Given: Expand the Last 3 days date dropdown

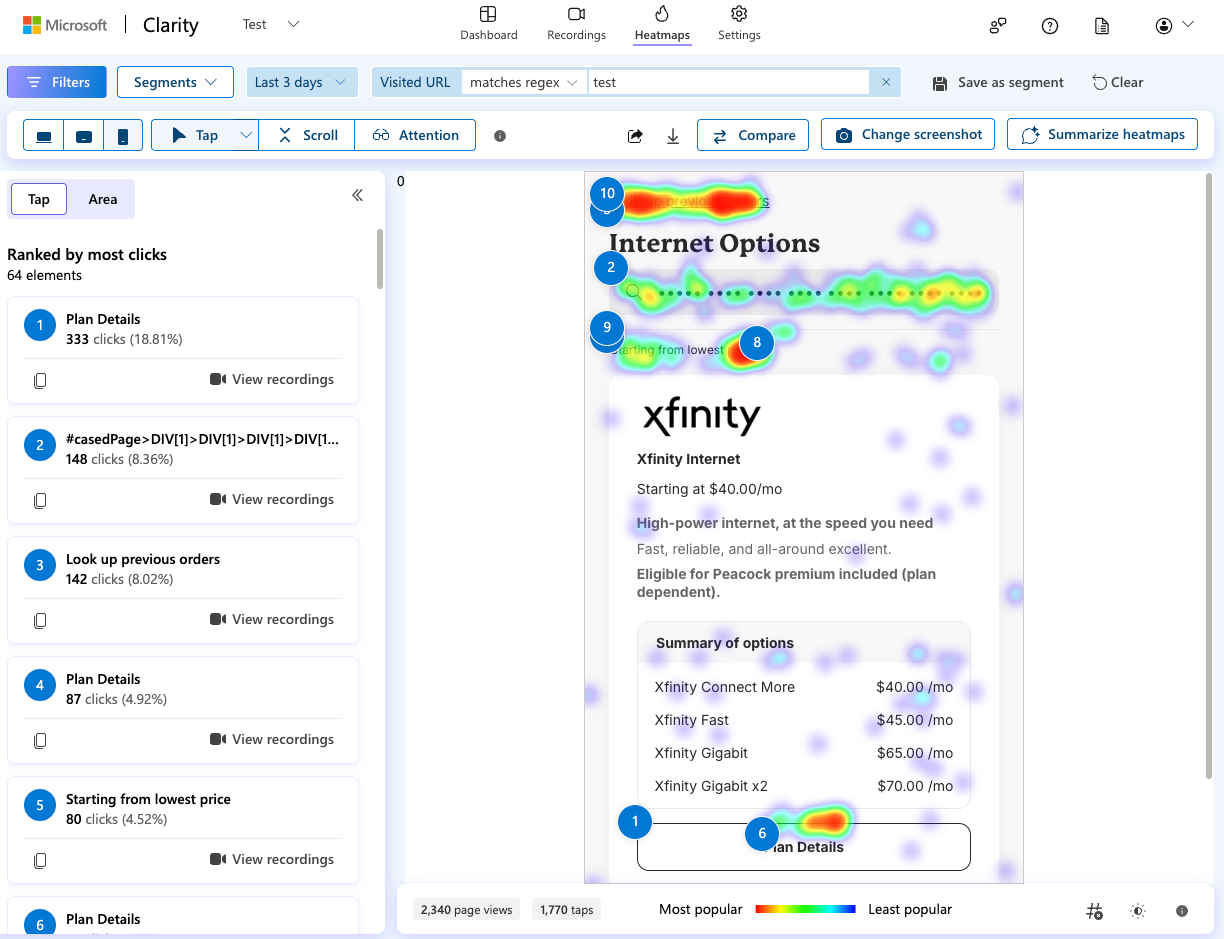Looking at the screenshot, I should click(x=301, y=82).
